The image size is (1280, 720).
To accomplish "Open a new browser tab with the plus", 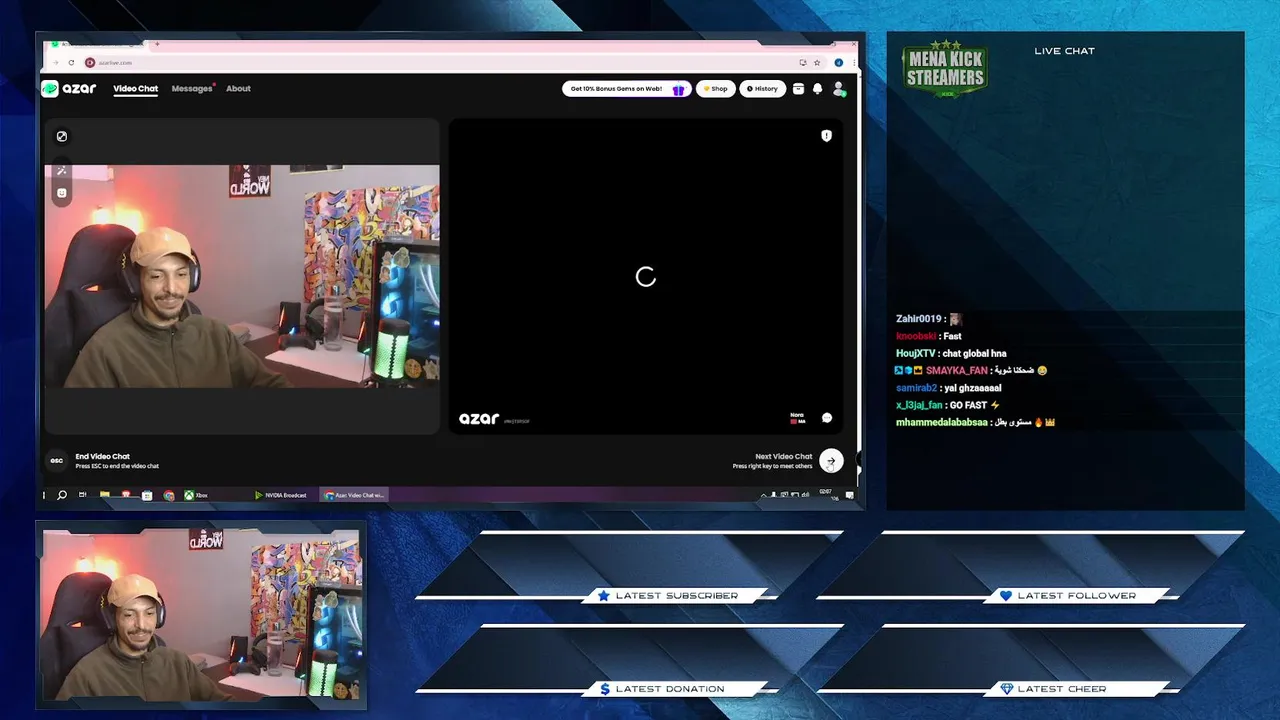I will pyautogui.click(x=157, y=44).
